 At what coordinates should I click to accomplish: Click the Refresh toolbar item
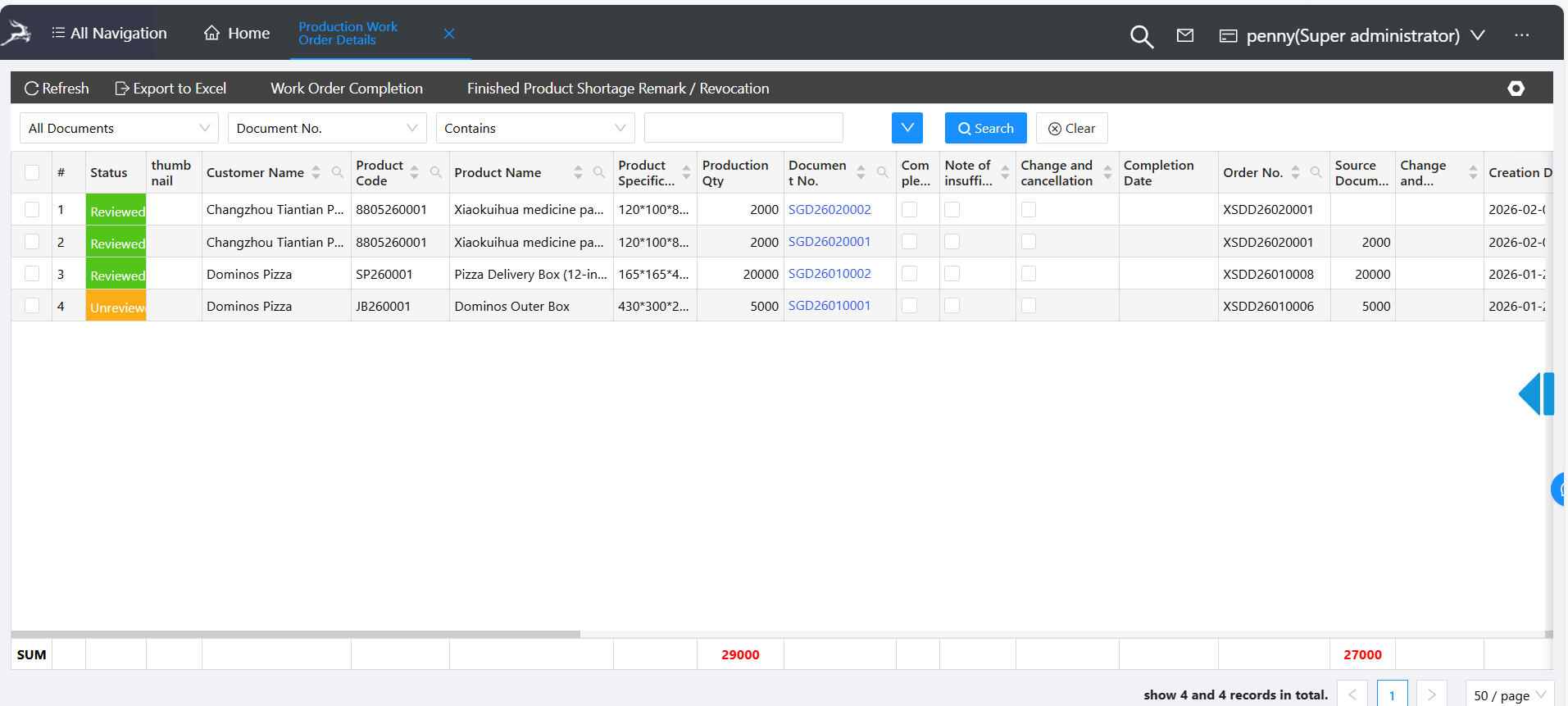click(57, 89)
